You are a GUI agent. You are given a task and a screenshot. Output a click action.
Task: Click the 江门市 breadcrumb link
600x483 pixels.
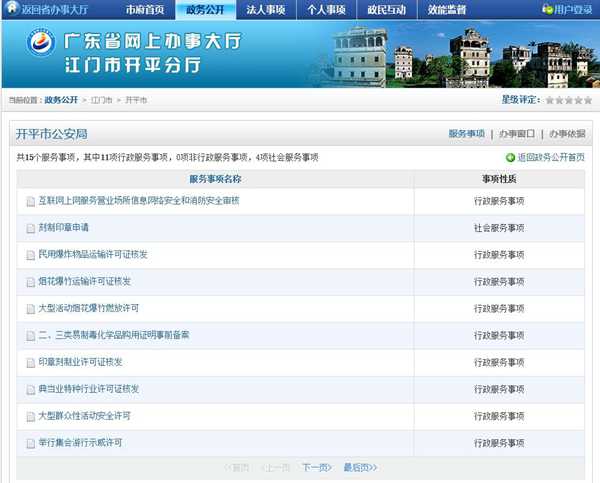[x=102, y=100]
